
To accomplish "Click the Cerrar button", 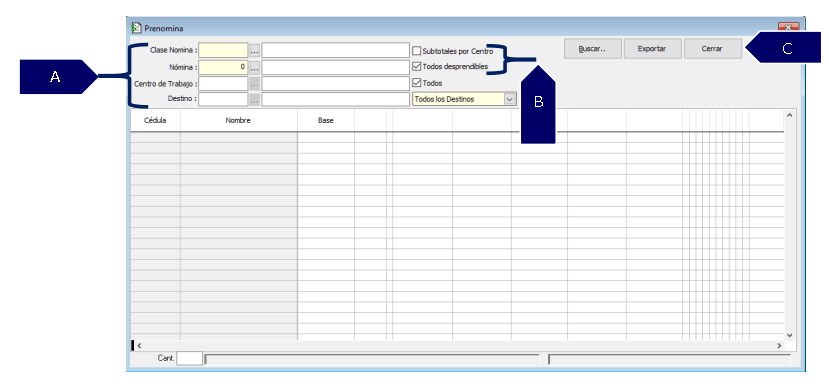I will tap(713, 49).
